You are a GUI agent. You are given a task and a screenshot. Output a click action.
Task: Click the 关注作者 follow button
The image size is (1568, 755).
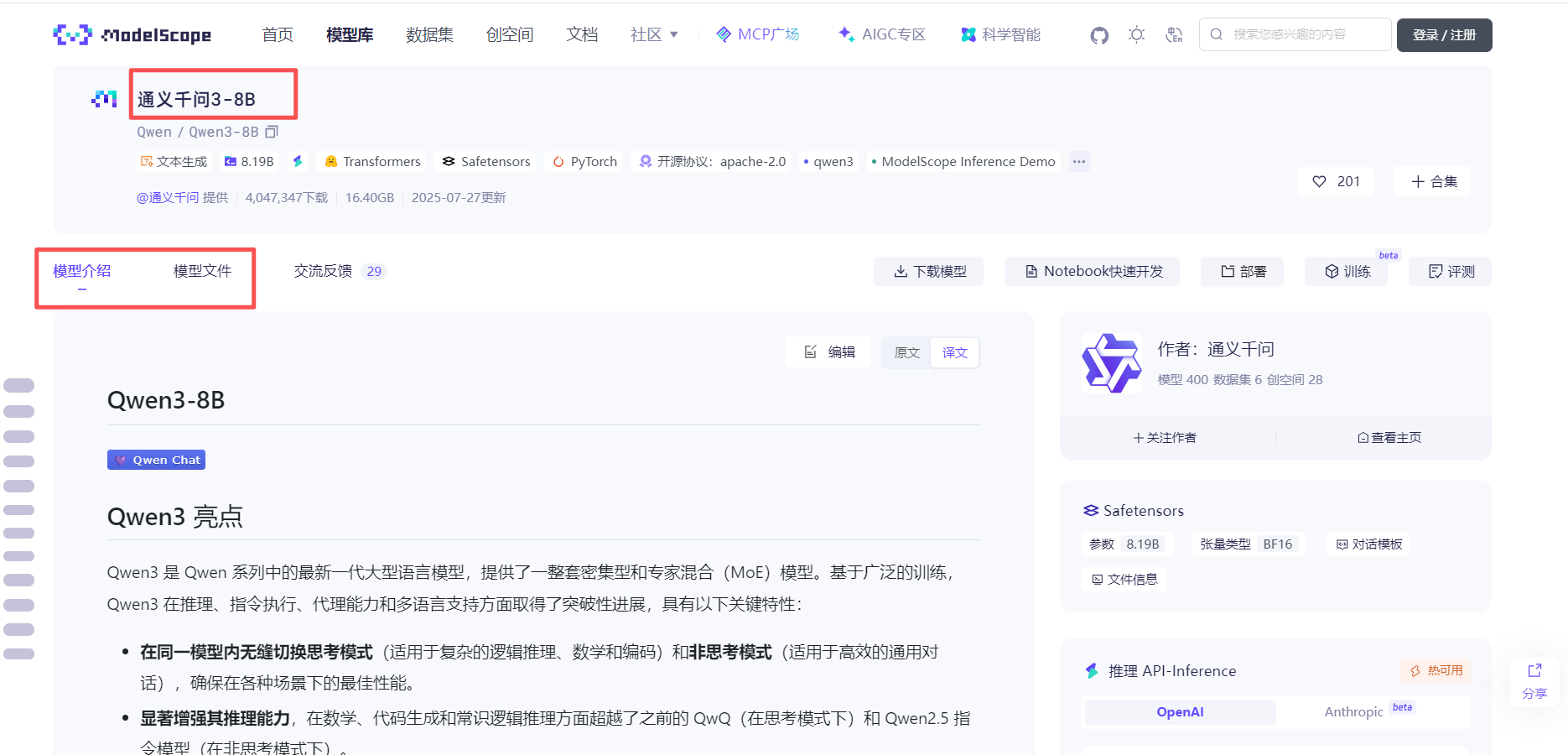click(x=1166, y=436)
